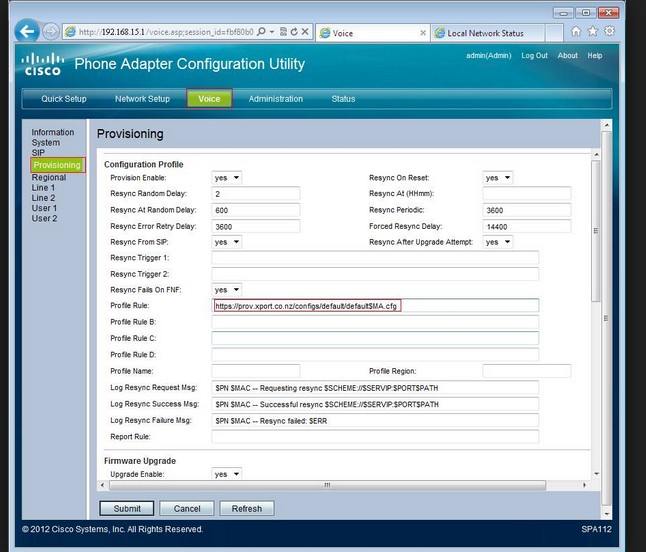
Task: Click the Resync Trigger 1 field
Action: [375, 258]
